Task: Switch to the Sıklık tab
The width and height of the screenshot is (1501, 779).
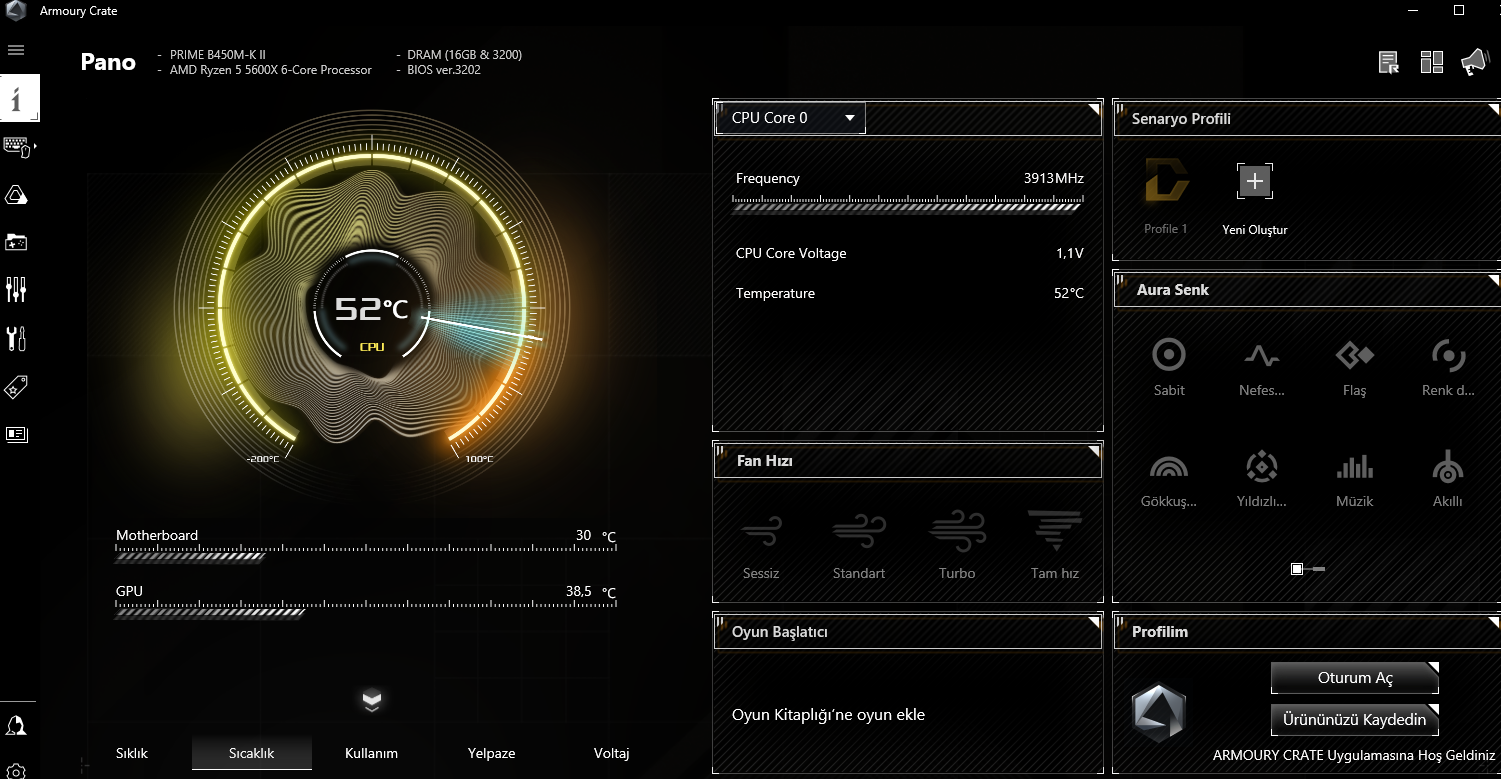Action: pos(132,753)
